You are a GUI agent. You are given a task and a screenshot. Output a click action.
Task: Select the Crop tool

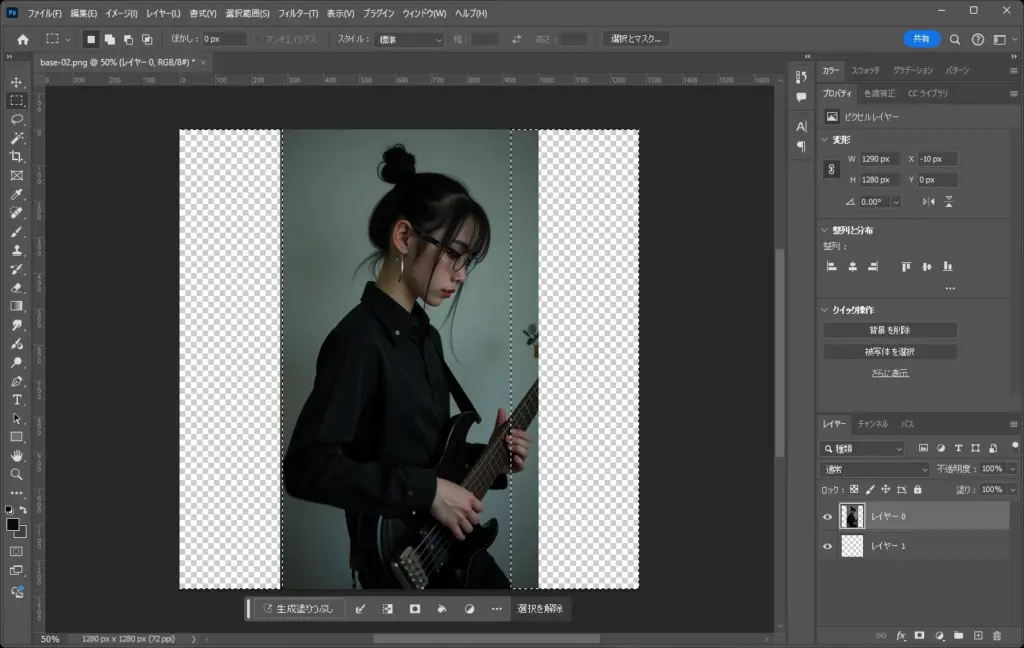(x=17, y=157)
